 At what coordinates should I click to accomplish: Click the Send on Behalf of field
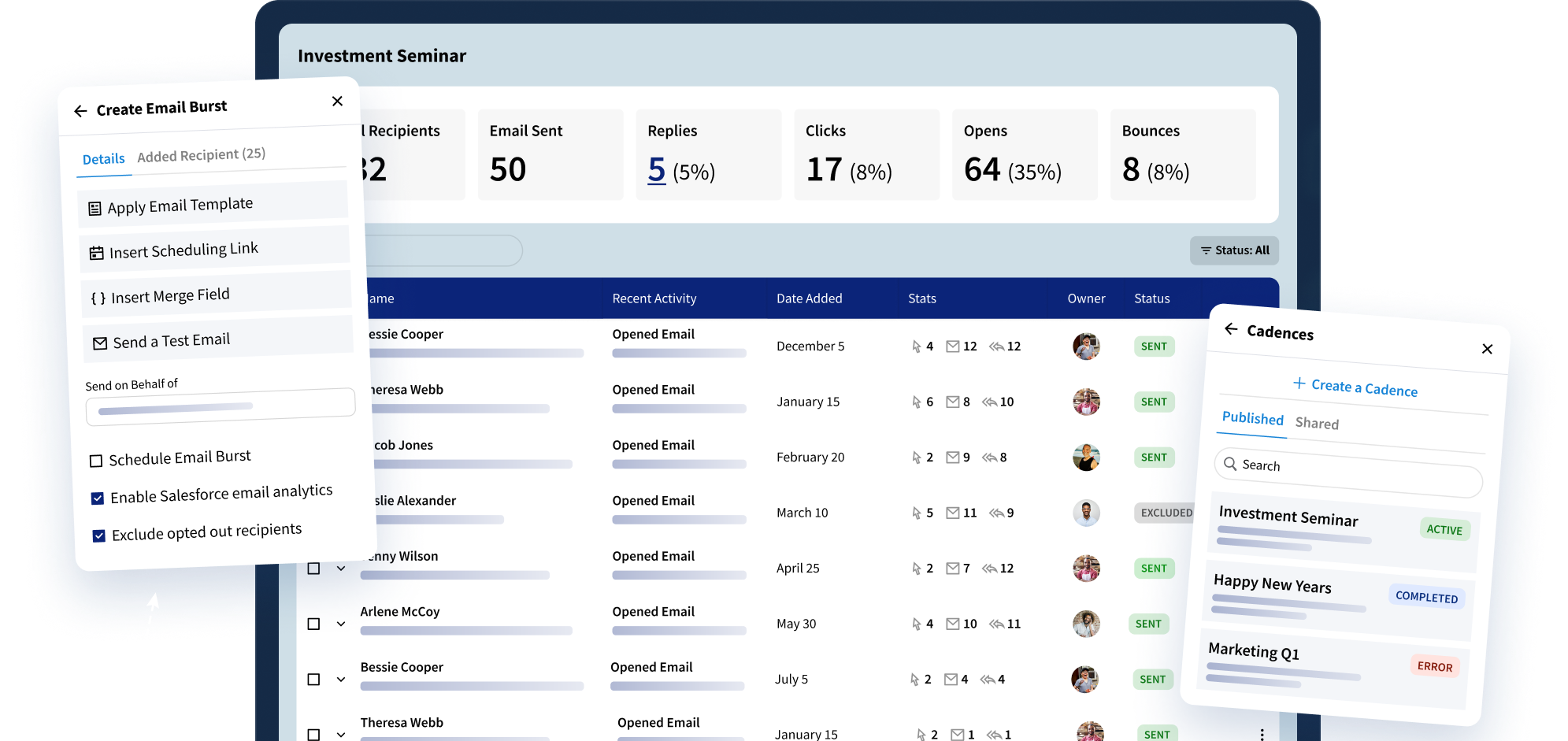point(221,406)
